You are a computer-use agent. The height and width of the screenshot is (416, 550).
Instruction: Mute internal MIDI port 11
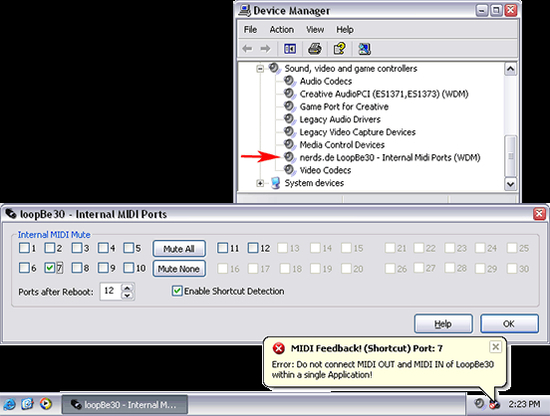coord(222,248)
